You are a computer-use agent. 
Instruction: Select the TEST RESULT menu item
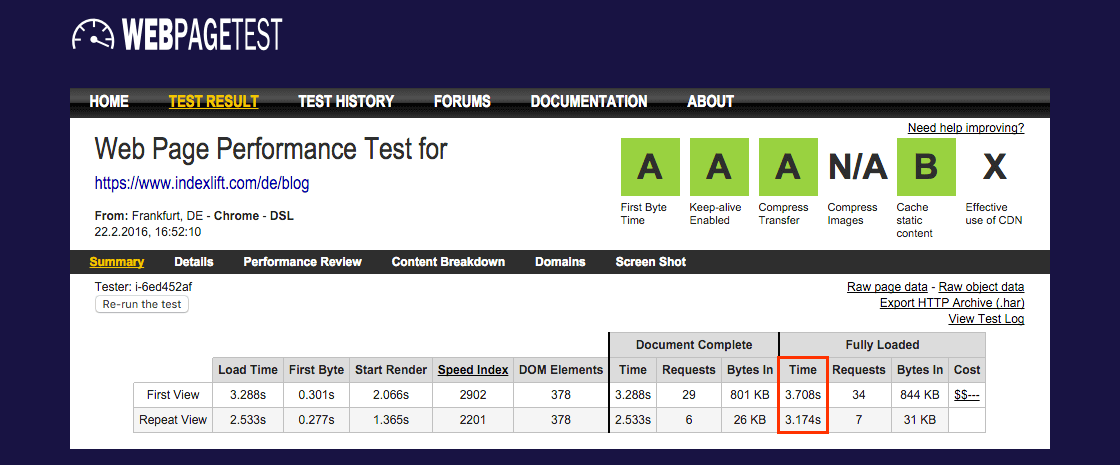click(x=214, y=101)
